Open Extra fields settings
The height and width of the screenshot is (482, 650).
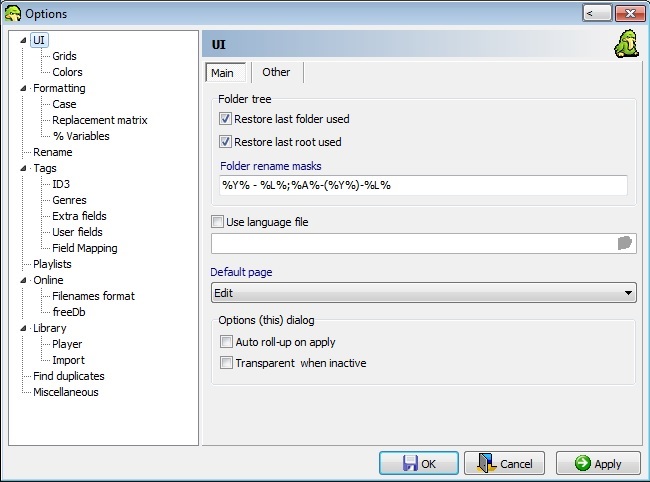coord(79,216)
